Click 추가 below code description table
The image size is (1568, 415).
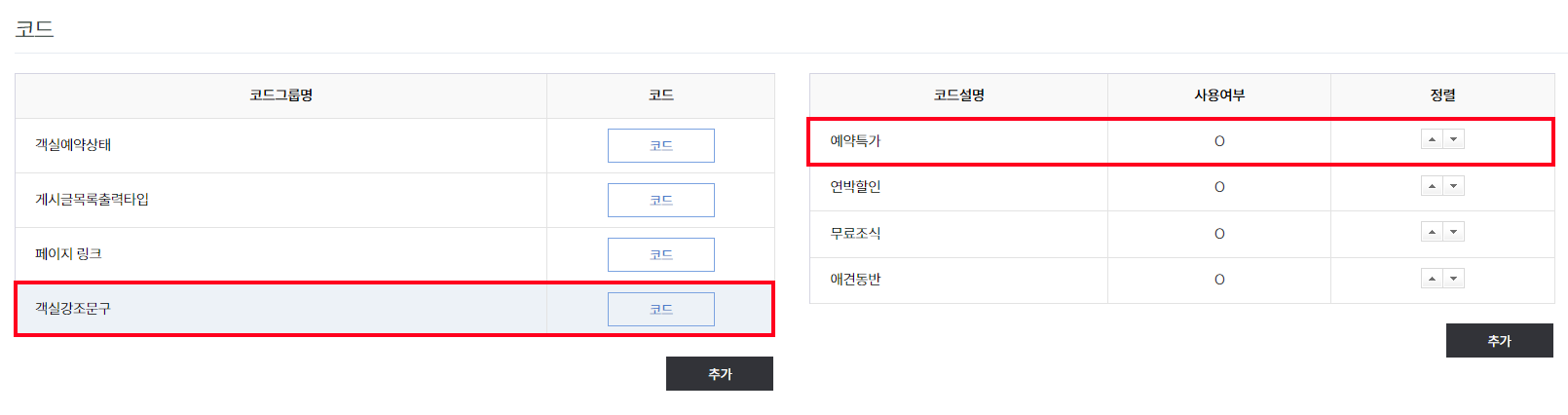pyautogui.click(x=1499, y=341)
